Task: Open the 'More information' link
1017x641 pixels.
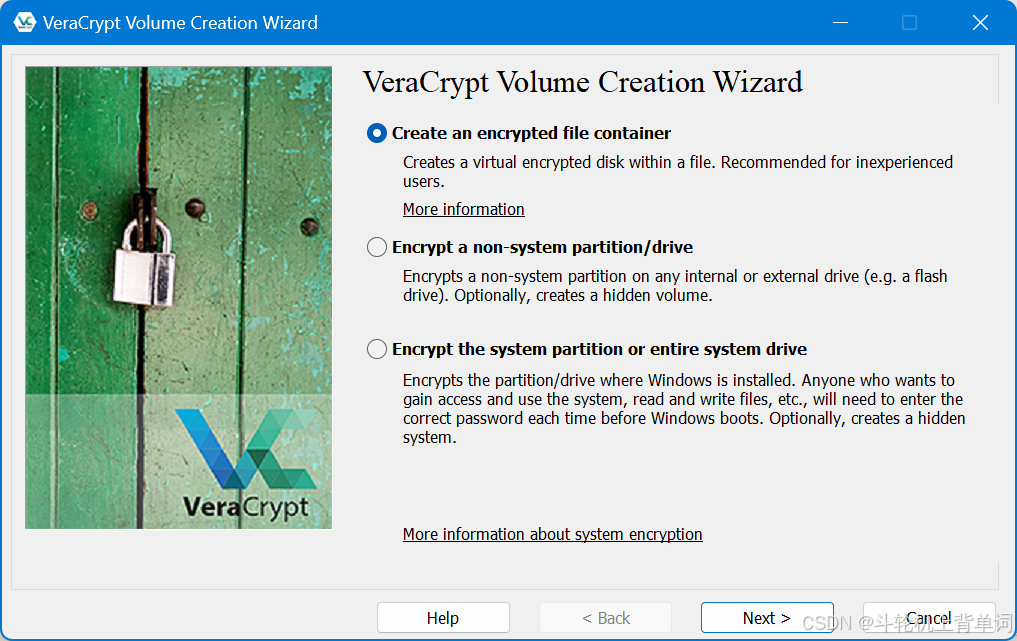Action: click(463, 209)
